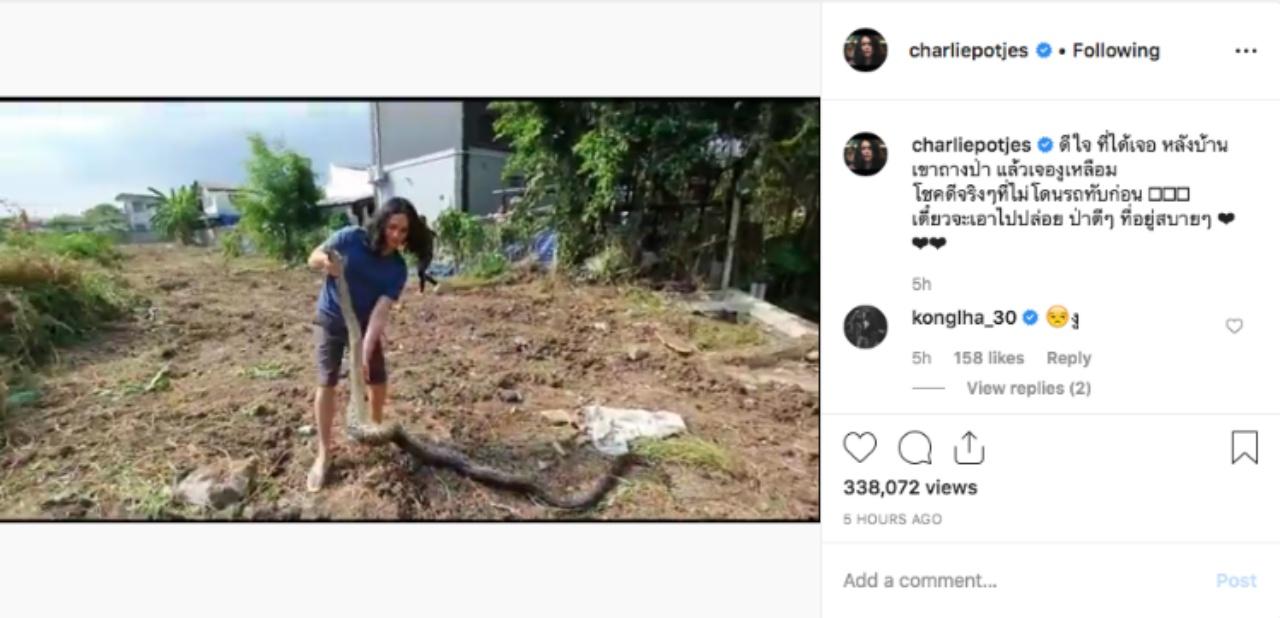This screenshot has width=1280, height=618.
Task: View the 338,072 views count
Action: point(910,488)
